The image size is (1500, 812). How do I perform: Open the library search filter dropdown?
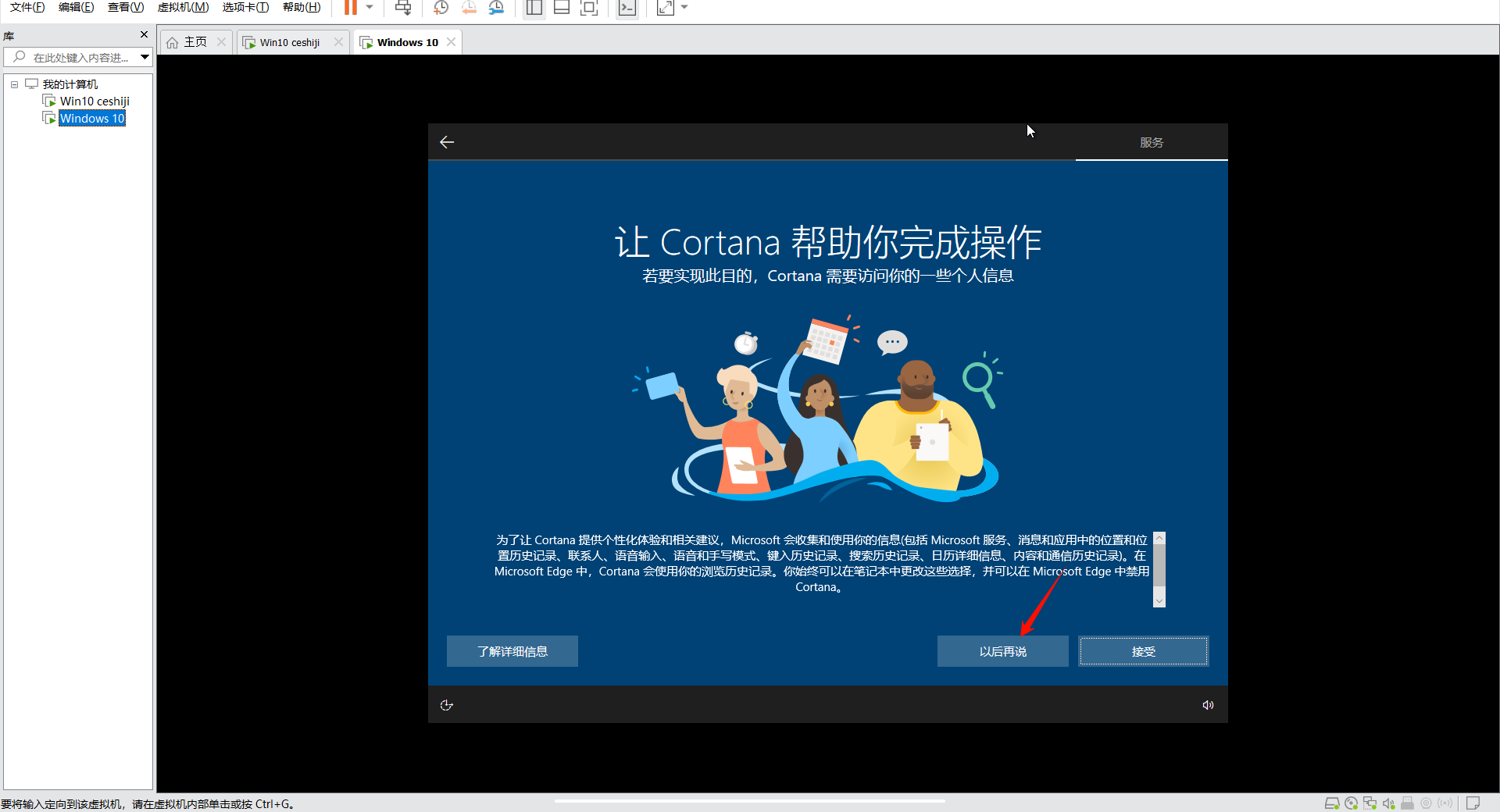tap(145, 57)
